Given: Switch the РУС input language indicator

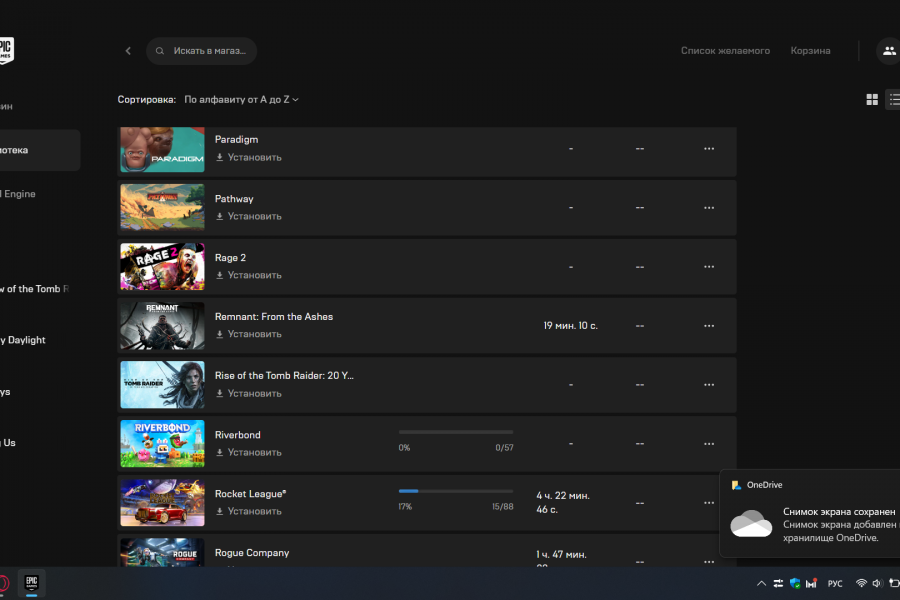Looking at the screenshot, I should point(835,584).
